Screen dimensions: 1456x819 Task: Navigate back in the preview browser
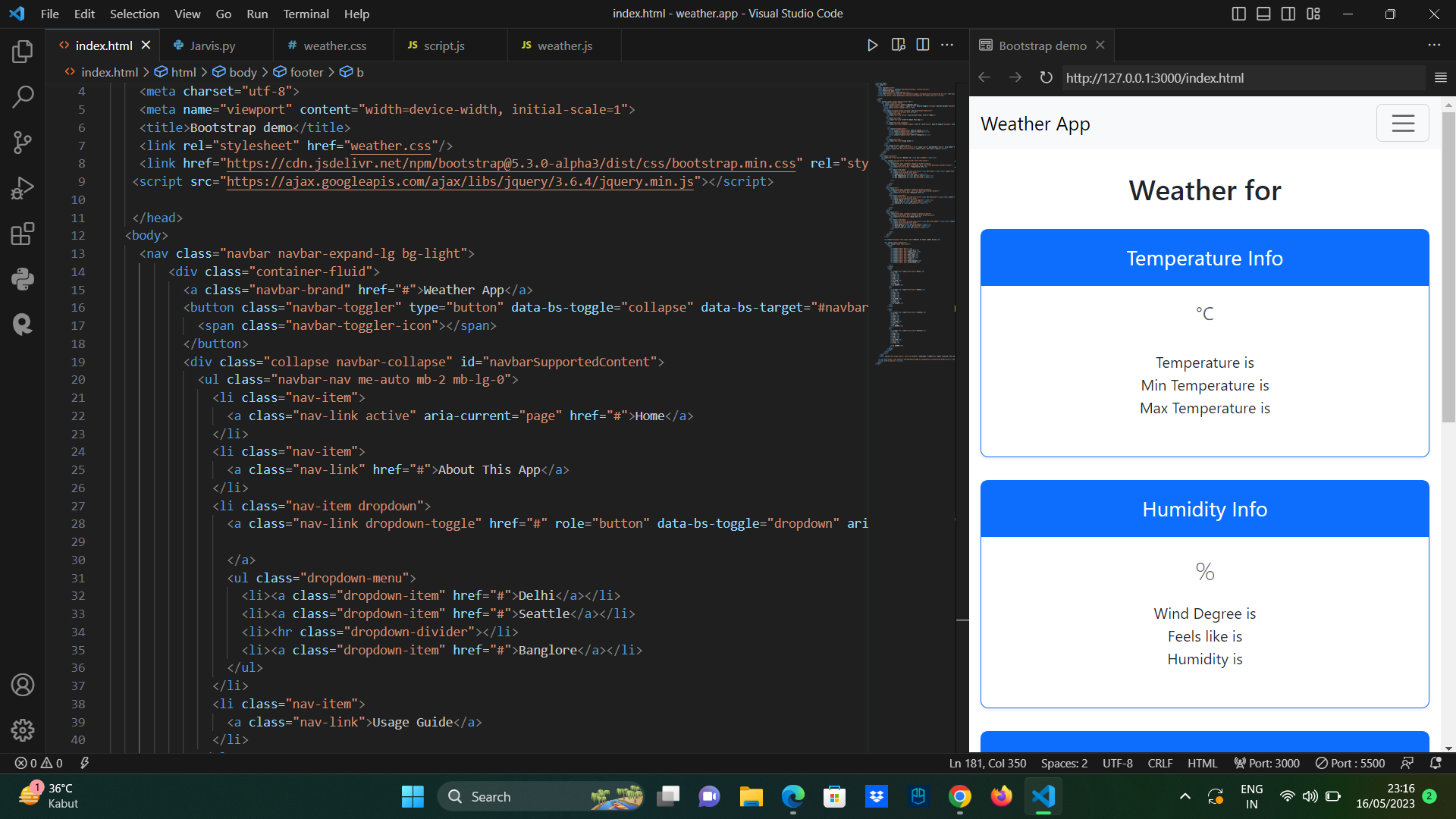[x=984, y=77]
